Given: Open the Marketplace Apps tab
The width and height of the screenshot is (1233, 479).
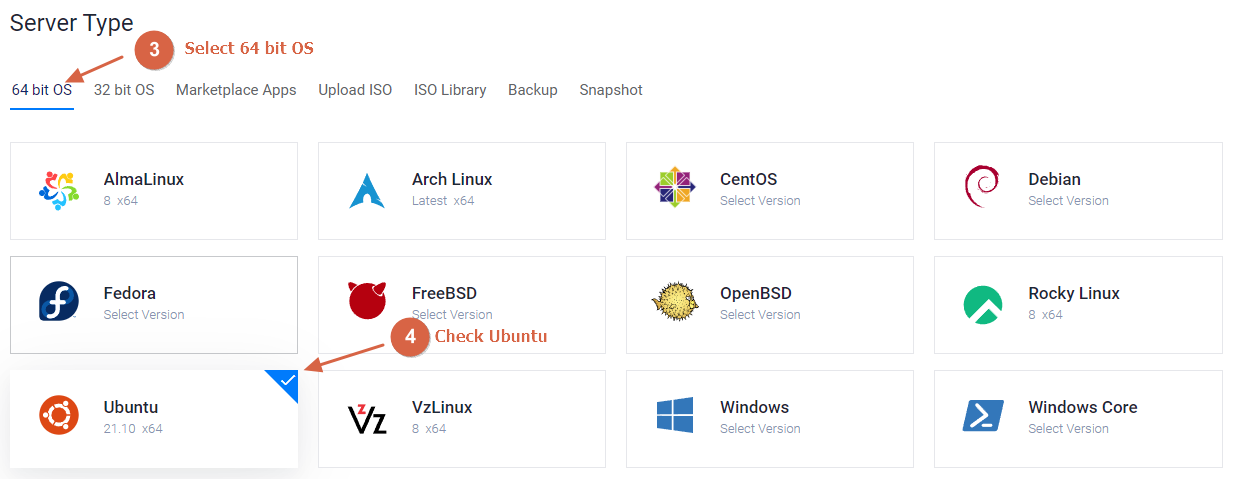Looking at the screenshot, I should pos(236,90).
